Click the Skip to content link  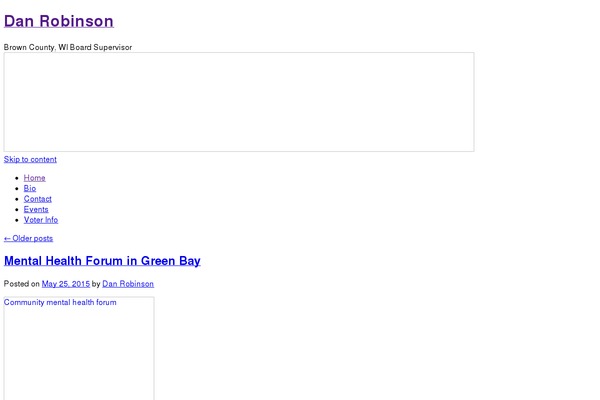[x=30, y=159]
